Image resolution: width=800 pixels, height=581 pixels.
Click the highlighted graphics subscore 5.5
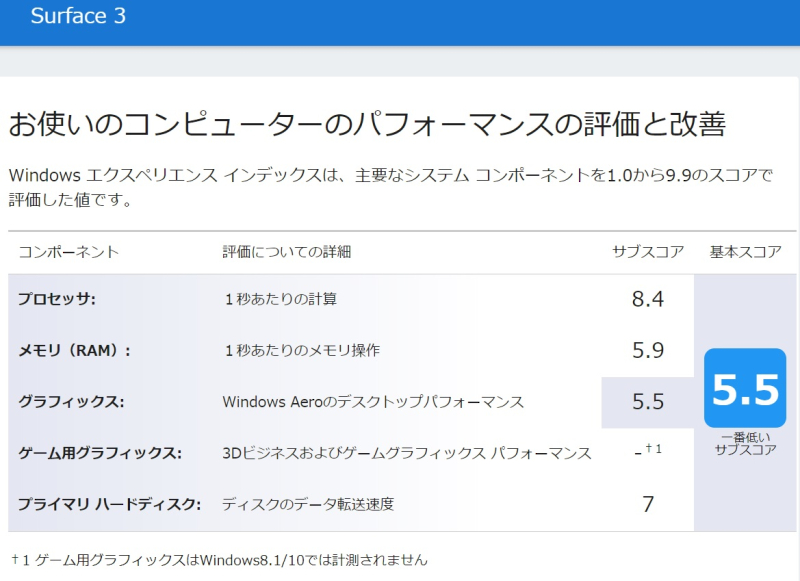[648, 402]
